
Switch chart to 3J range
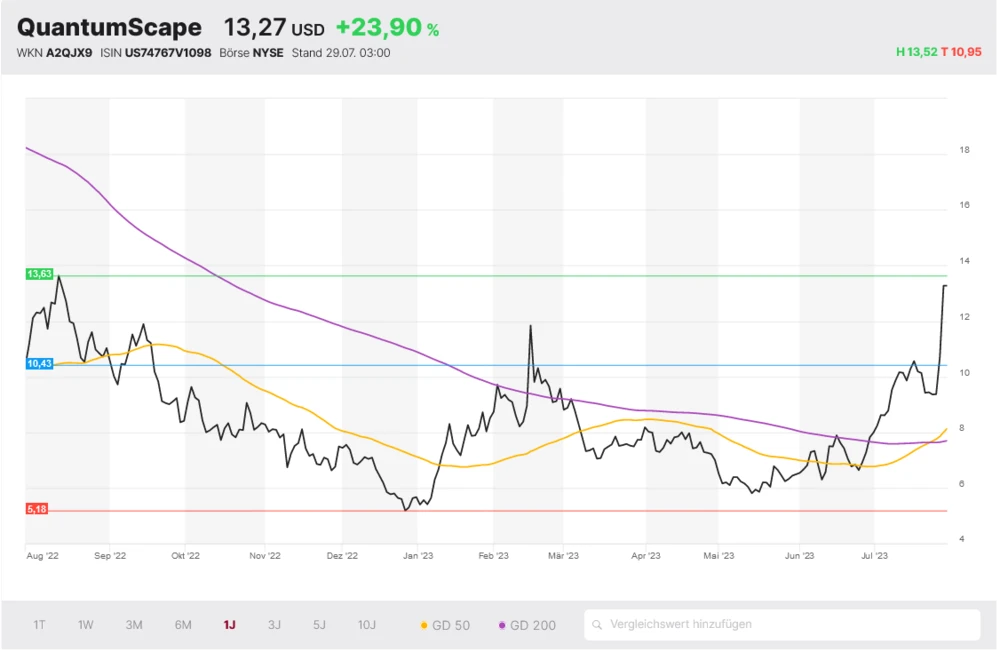point(274,625)
